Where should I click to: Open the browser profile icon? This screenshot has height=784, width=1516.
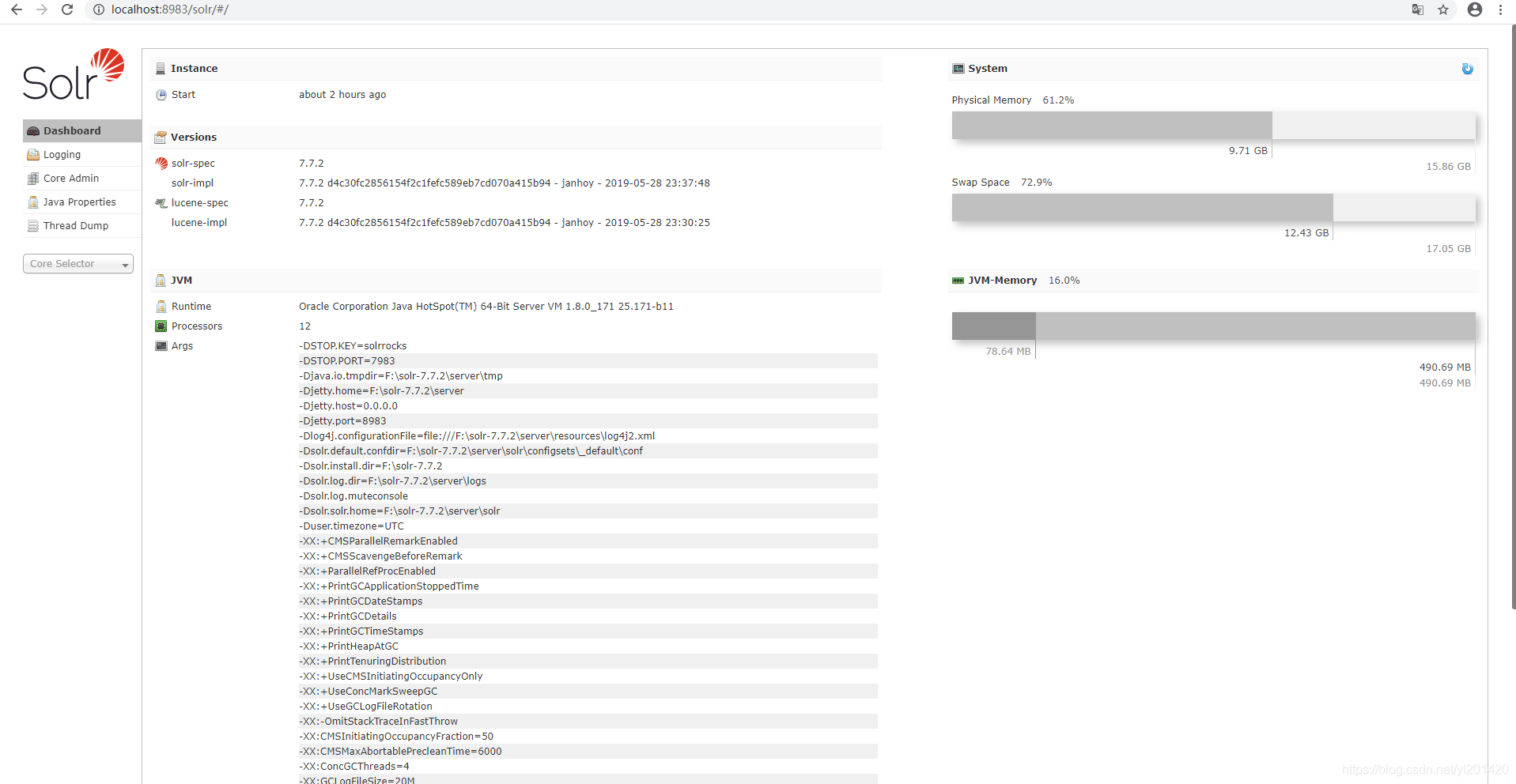point(1475,9)
